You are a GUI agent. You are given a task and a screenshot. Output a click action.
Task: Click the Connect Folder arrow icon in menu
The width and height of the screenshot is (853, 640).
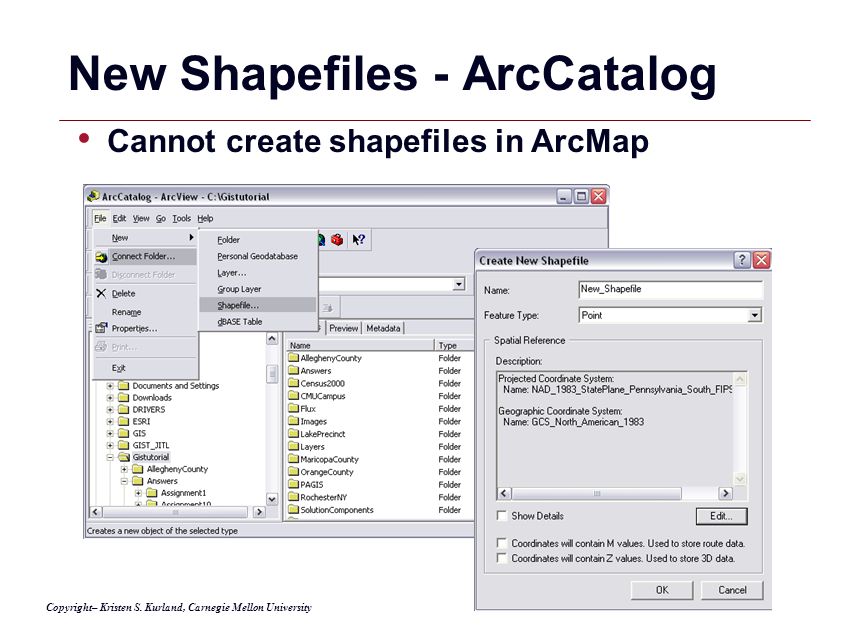[101, 257]
